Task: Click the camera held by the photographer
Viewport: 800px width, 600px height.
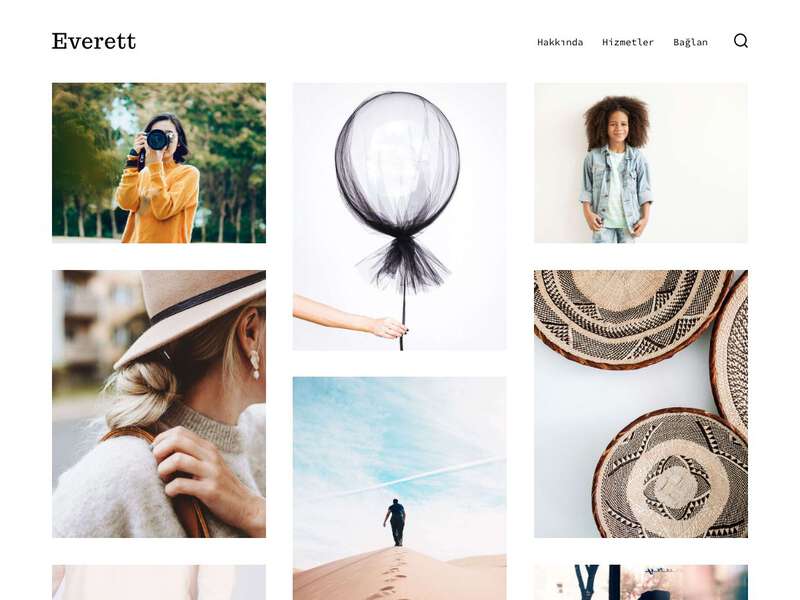Action: click(x=158, y=139)
